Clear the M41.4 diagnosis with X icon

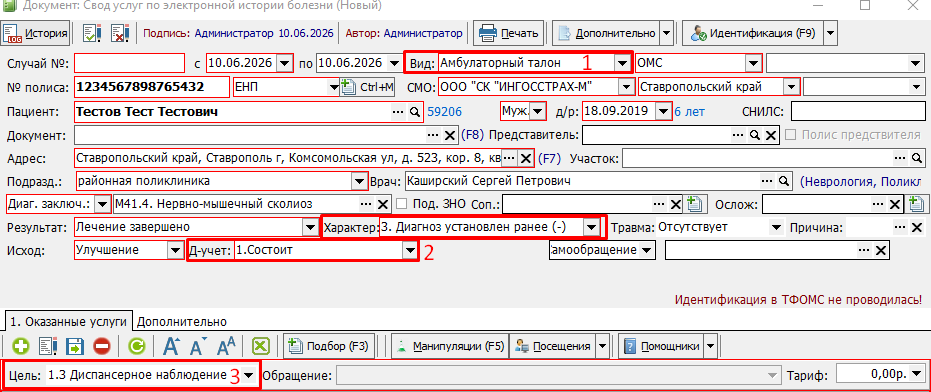[x=383, y=205]
